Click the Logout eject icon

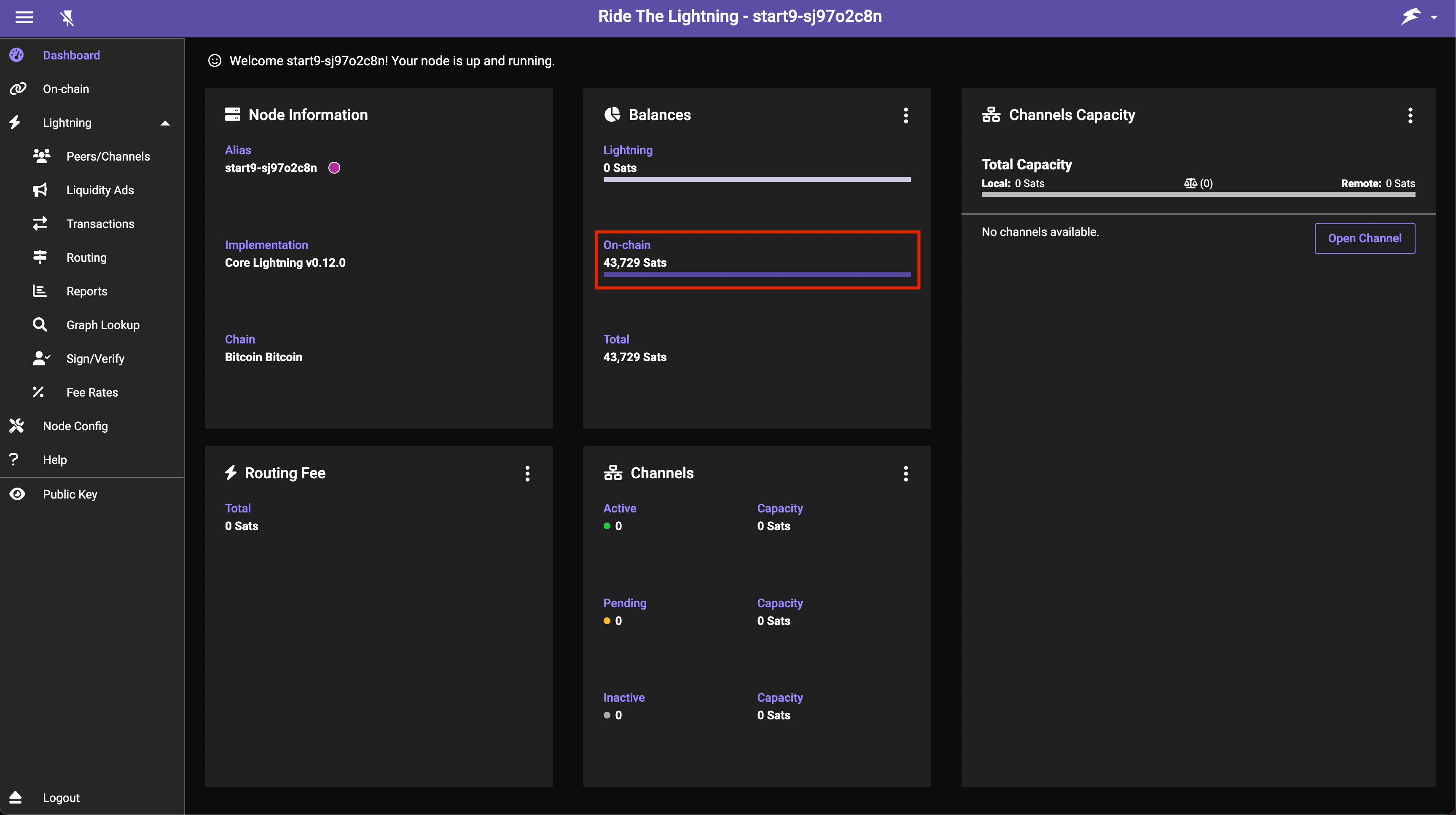coord(16,797)
